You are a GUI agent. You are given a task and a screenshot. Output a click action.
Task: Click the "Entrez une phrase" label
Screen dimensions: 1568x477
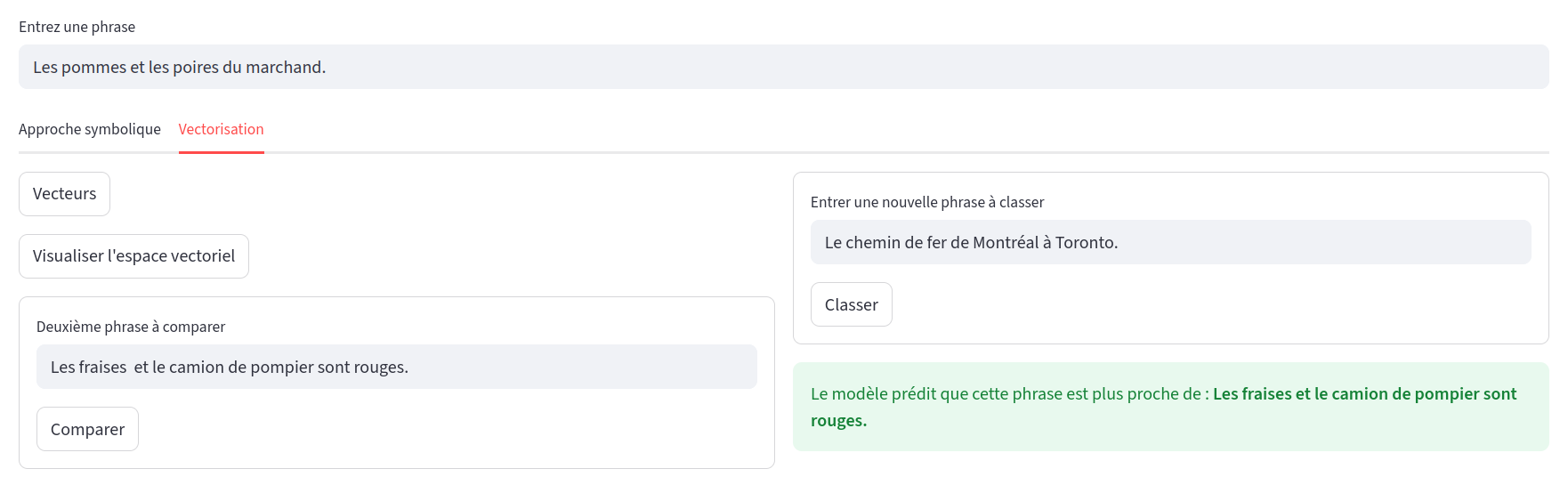[77, 27]
